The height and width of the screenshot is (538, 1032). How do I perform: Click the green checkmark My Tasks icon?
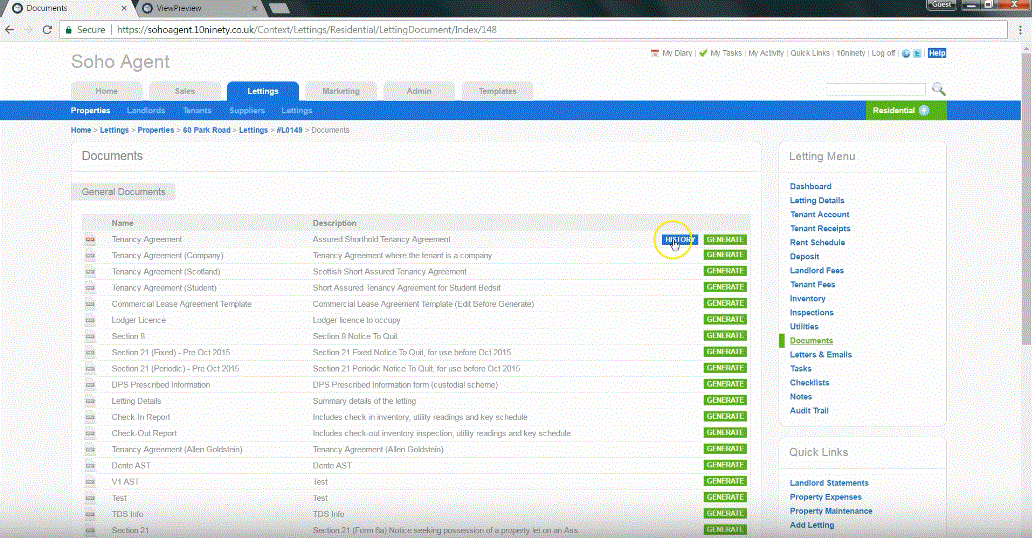[x=703, y=53]
